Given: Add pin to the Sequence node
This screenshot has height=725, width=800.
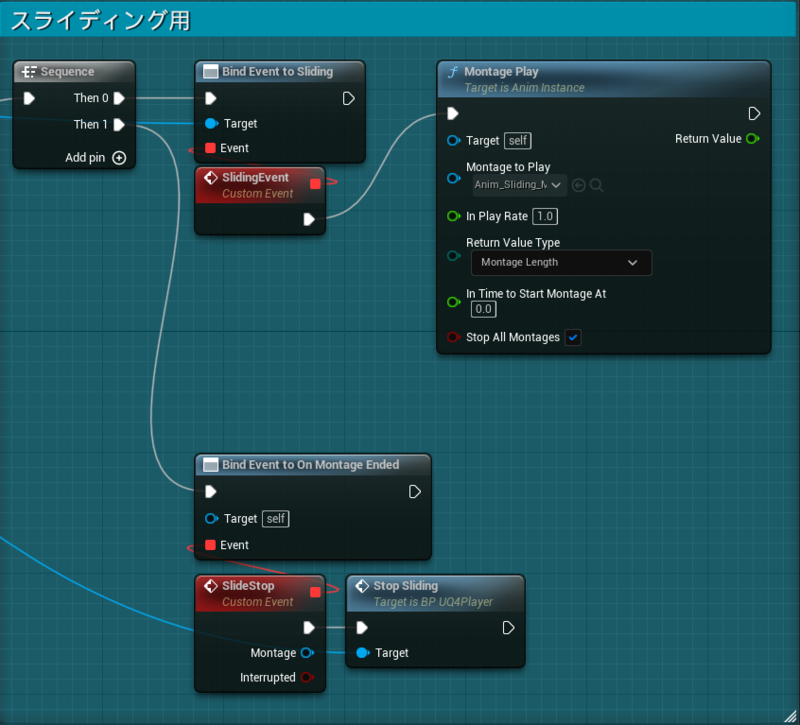Looking at the screenshot, I should coord(95,158).
